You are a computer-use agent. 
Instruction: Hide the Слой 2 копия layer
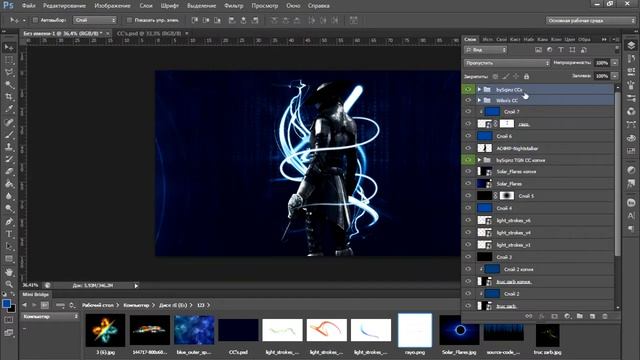click(468, 269)
